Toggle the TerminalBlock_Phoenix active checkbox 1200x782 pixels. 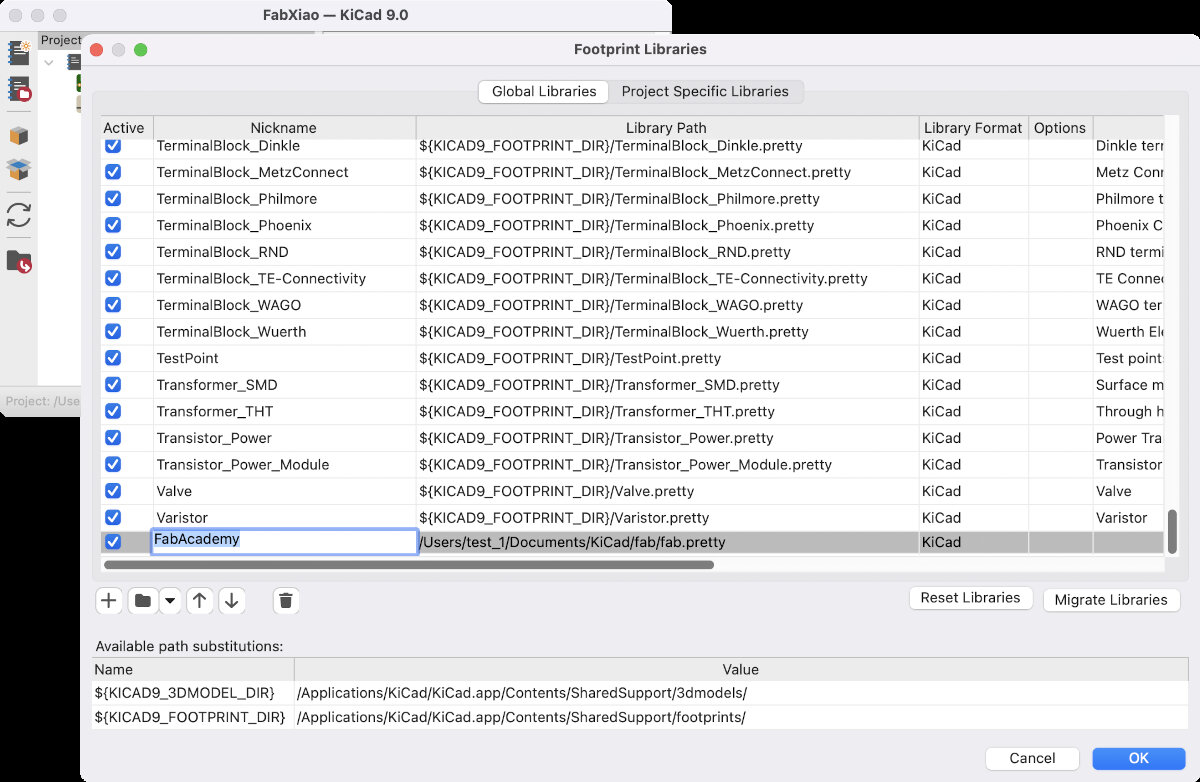(x=113, y=225)
